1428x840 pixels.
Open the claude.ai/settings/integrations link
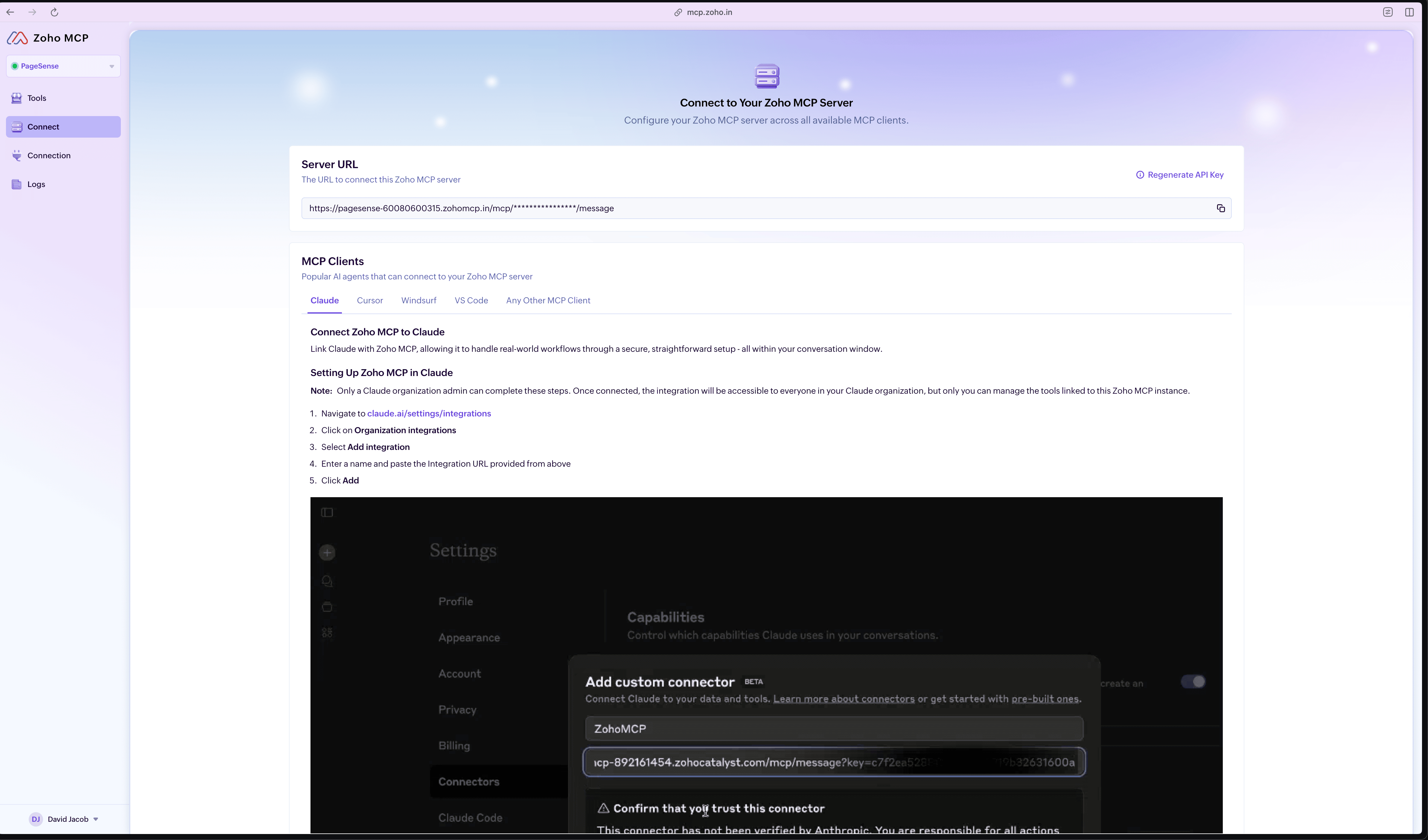429,414
